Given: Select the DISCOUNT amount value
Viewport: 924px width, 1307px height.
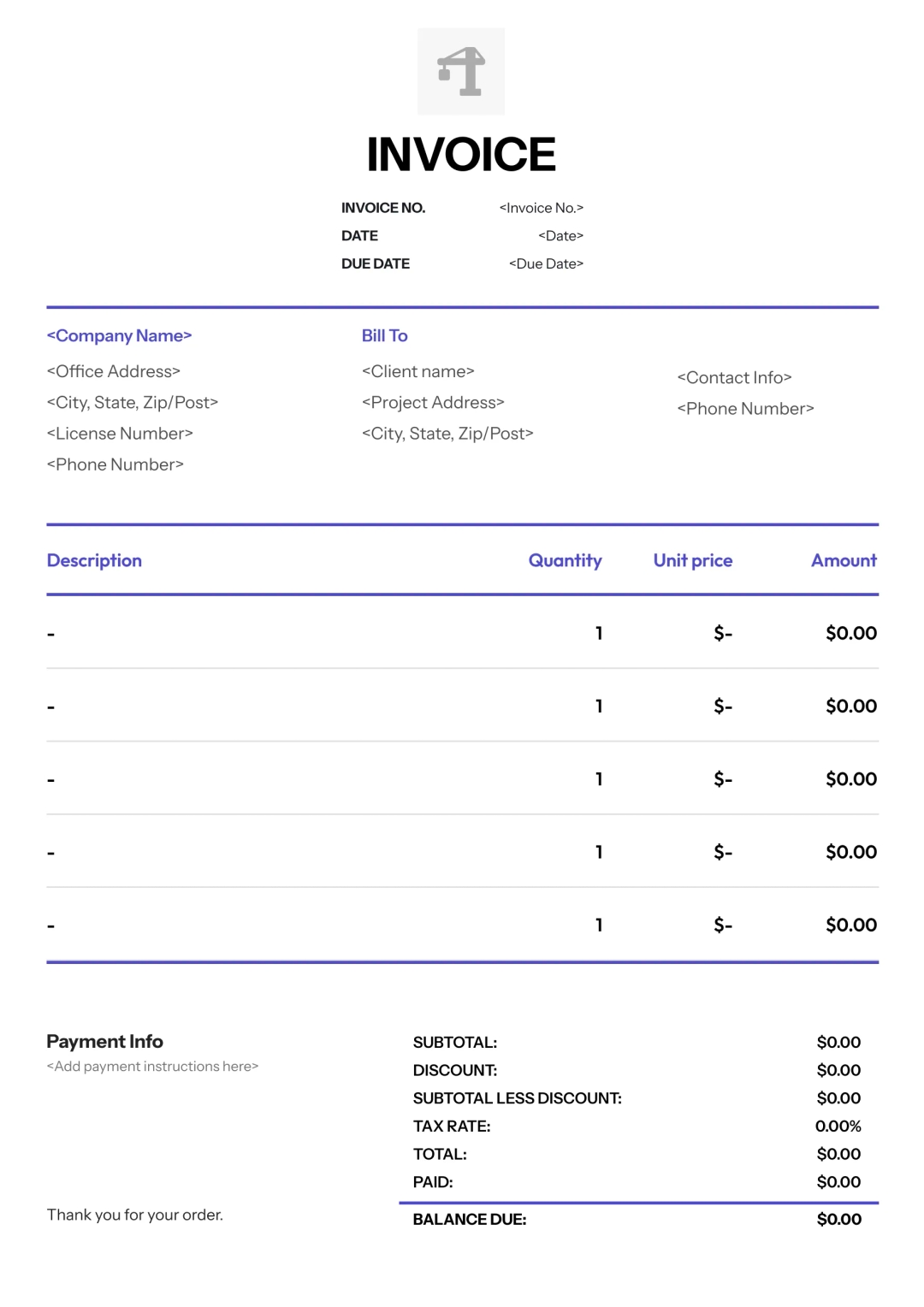Looking at the screenshot, I should (x=838, y=1071).
